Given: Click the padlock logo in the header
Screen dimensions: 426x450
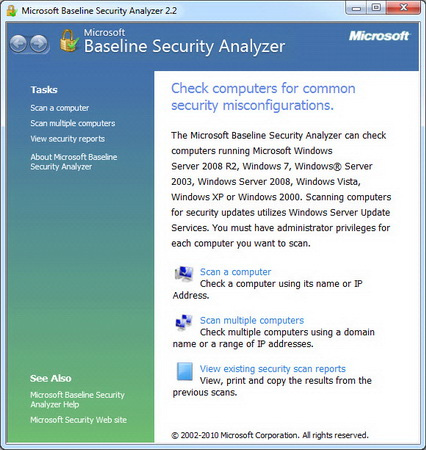Looking at the screenshot, I should point(69,41).
